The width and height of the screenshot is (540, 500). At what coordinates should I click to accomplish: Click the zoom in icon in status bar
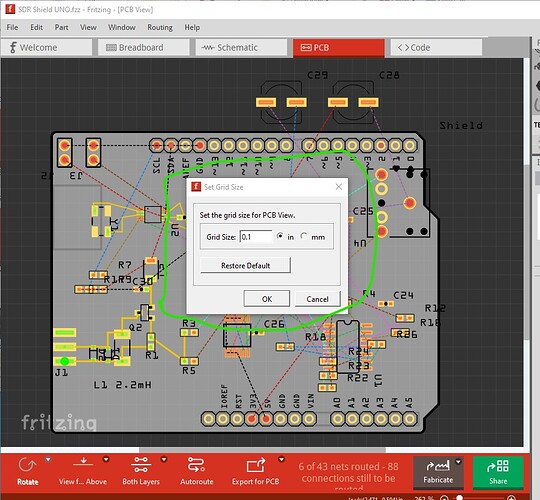pos(512,498)
